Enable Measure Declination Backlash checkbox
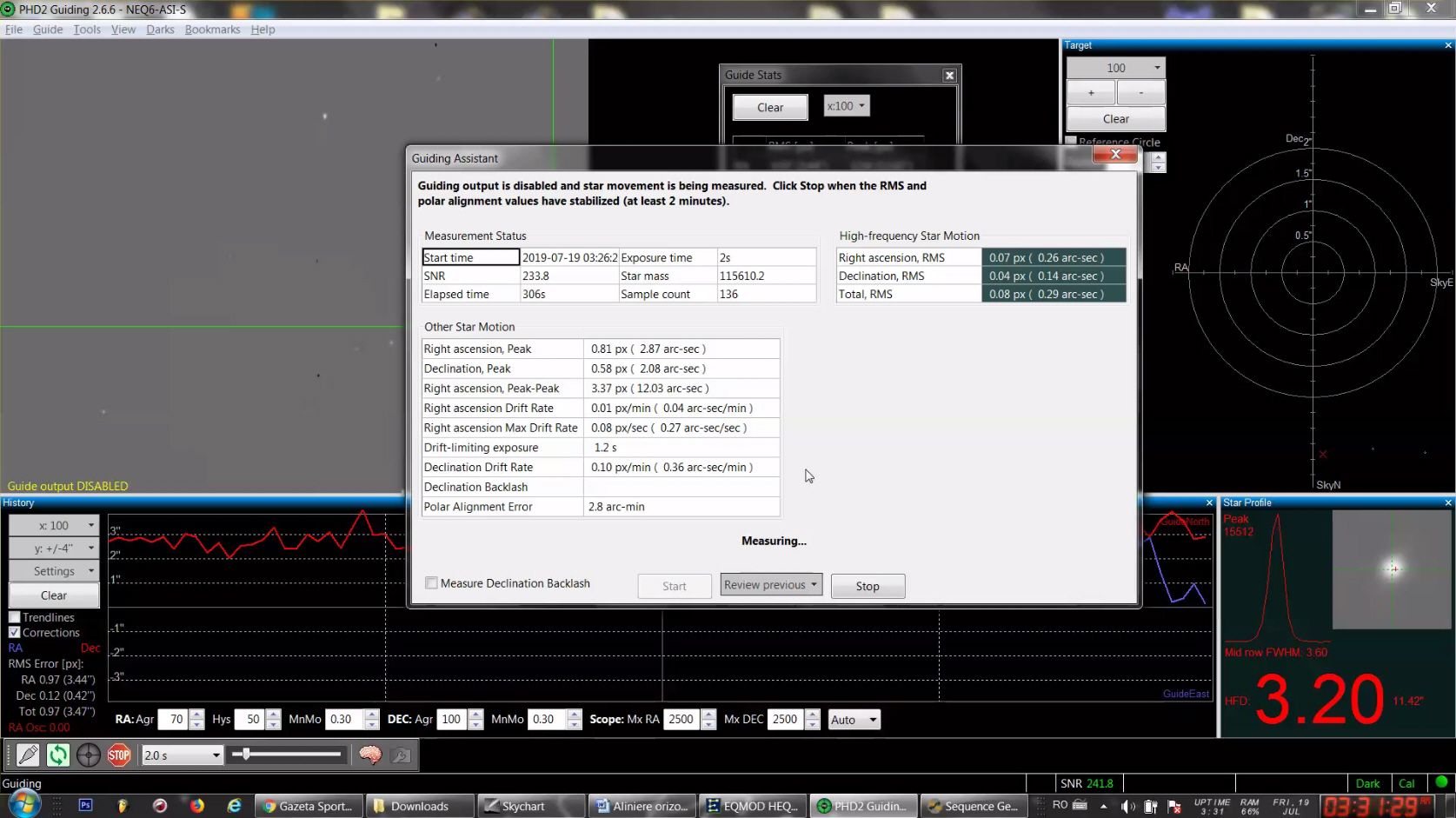This screenshot has height=818, width=1456. point(431,583)
